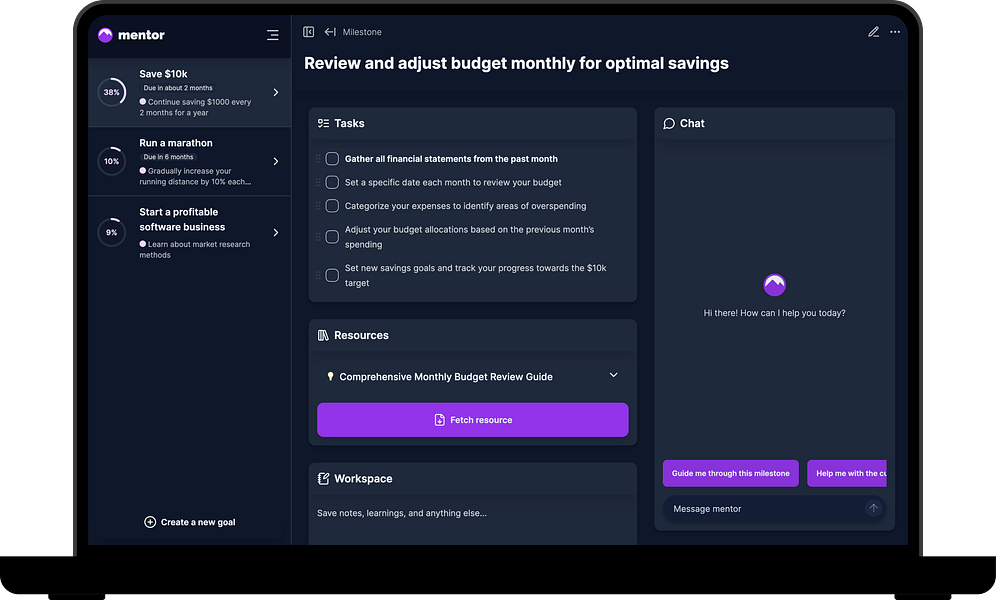Open the three-dot more options menu
Screen dimensions: 996x600
tap(895, 32)
